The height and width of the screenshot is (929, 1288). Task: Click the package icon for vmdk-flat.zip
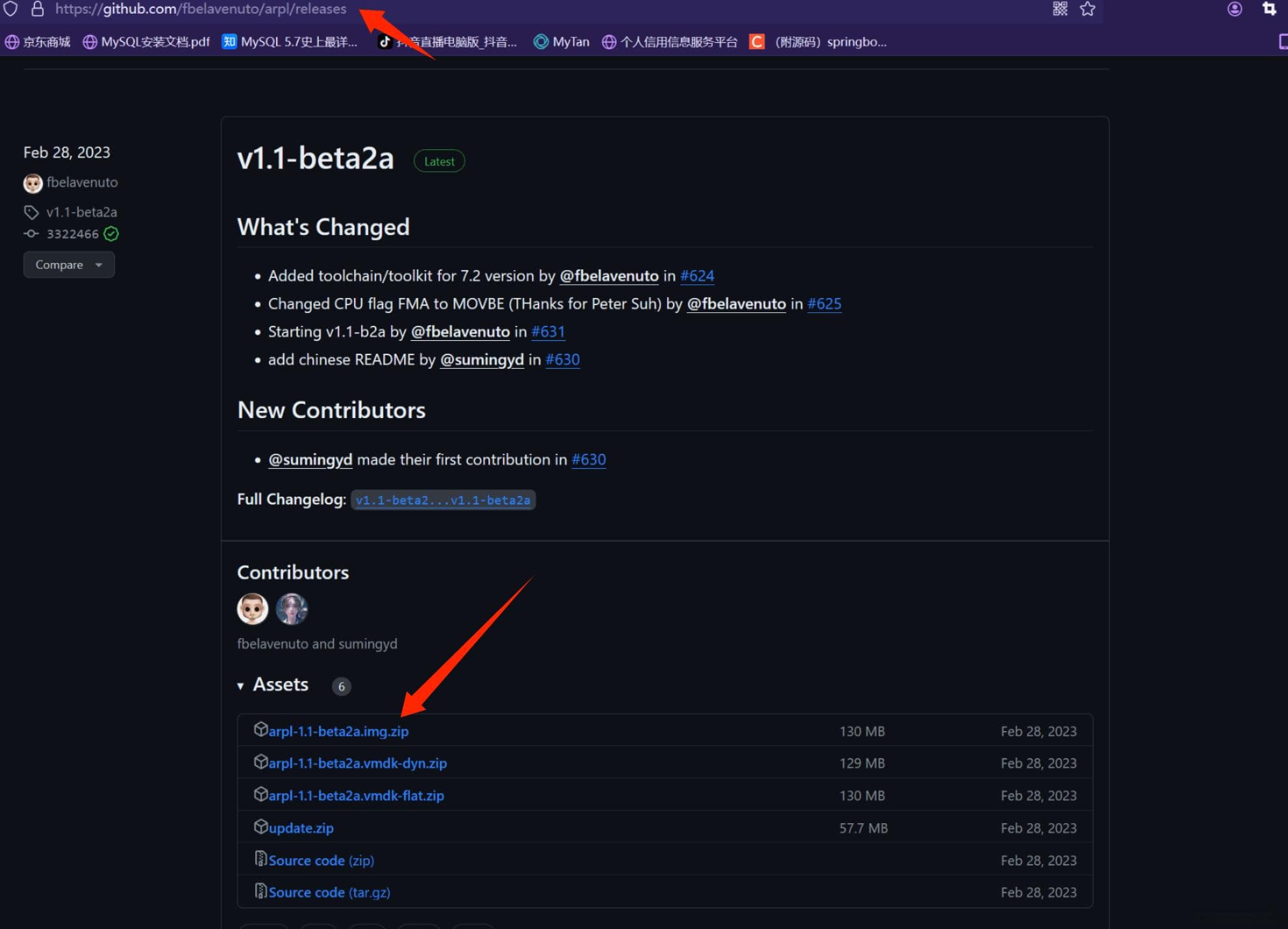click(x=260, y=795)
